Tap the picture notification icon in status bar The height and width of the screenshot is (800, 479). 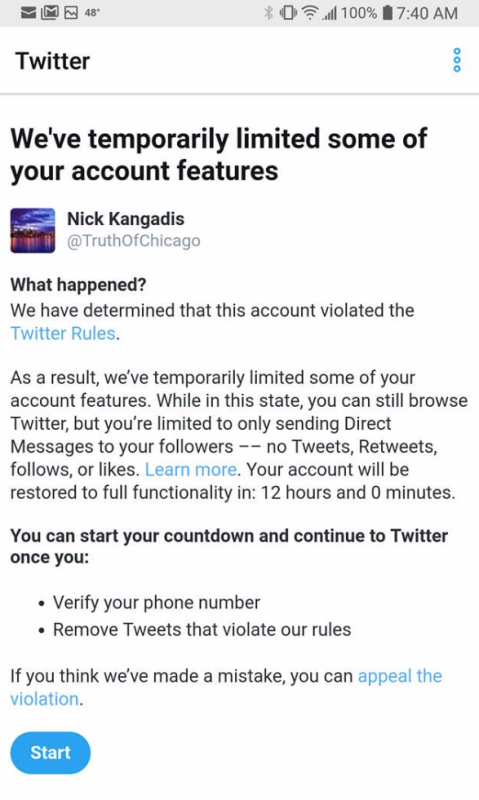pyautogui.click(x=70, y=13)
